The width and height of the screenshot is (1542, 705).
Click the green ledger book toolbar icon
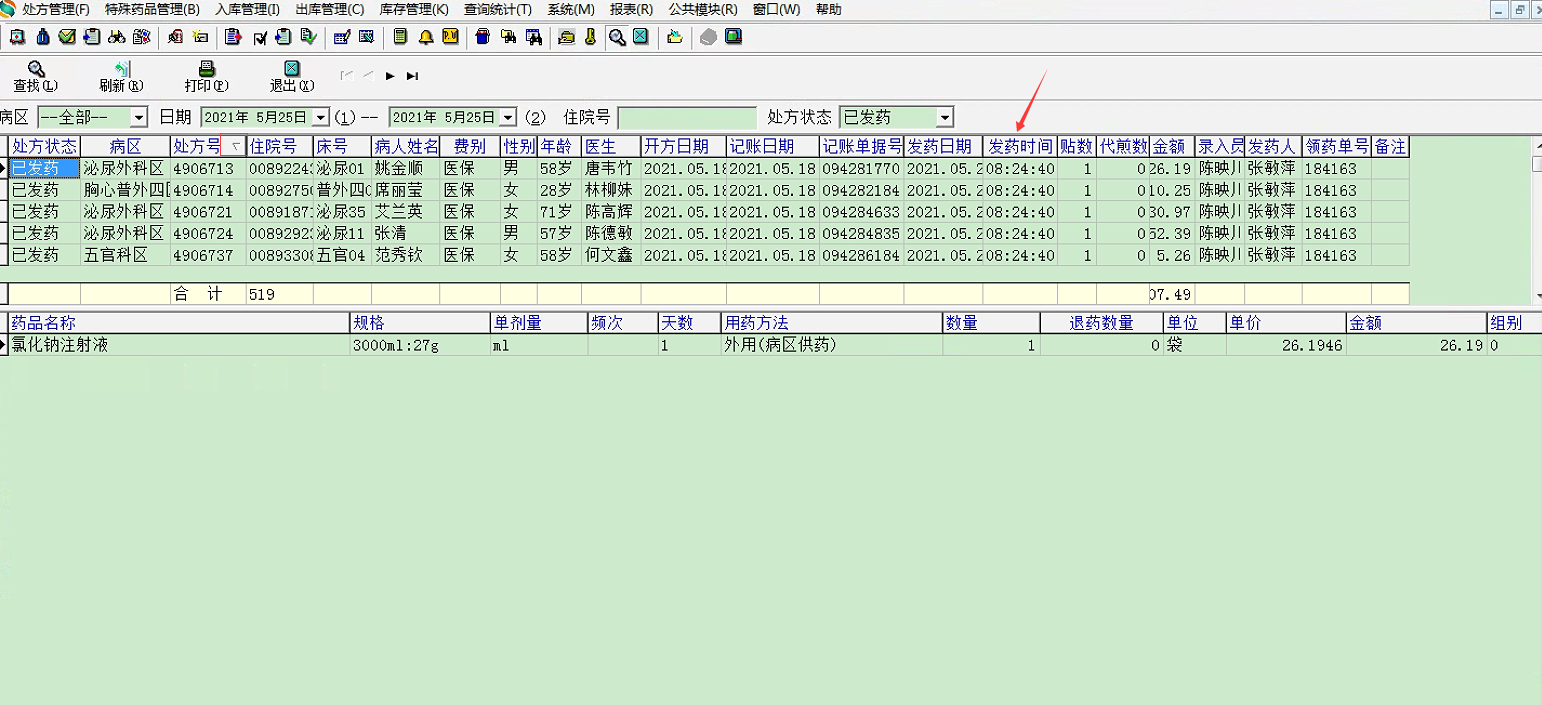click(x=400, y=37)
